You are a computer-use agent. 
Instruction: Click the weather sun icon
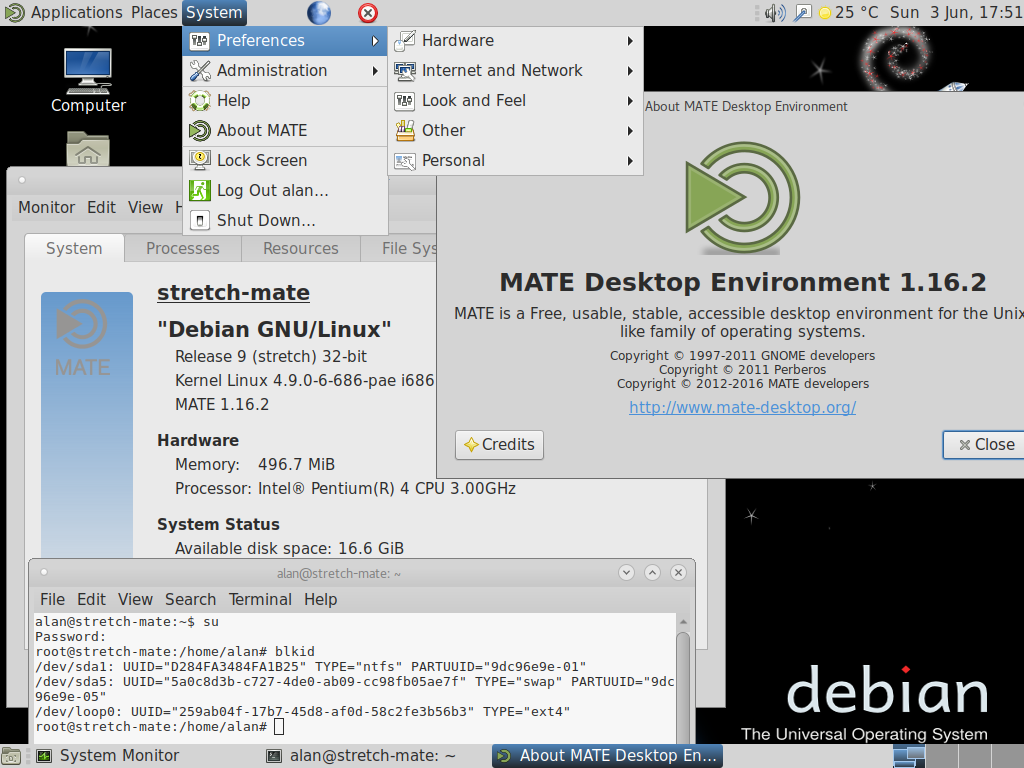coord(825,13)
